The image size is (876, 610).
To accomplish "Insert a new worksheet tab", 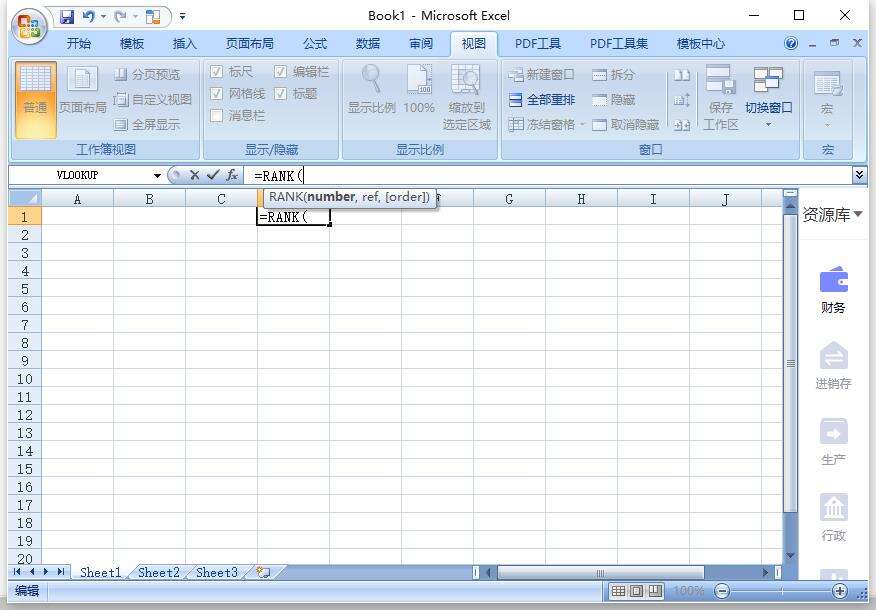I will point(263,572).
